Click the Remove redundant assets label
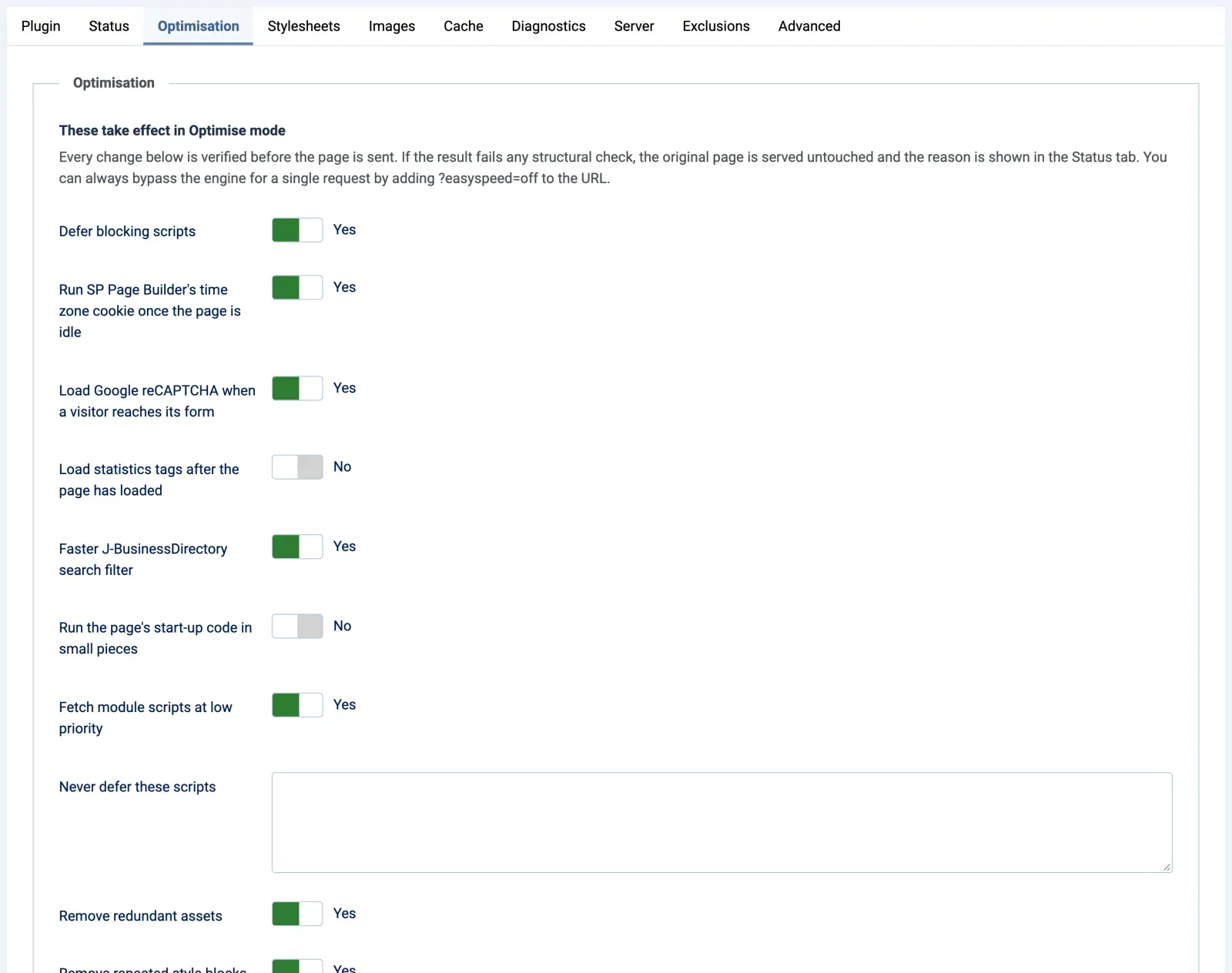 [x=140, y=916]
